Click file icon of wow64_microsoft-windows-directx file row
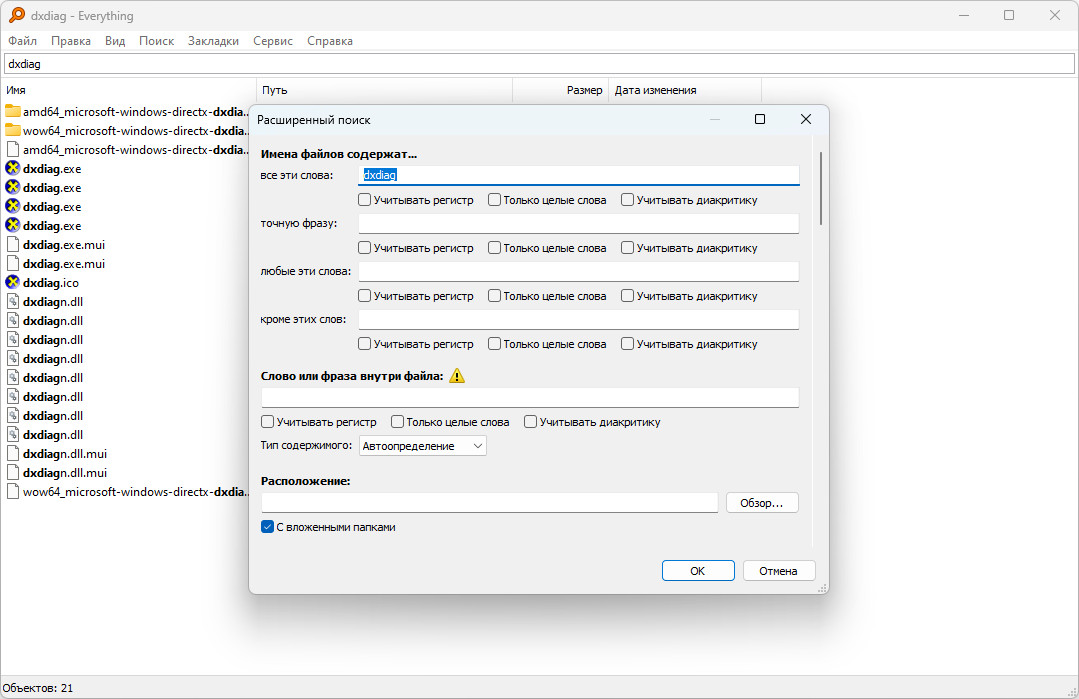Image resolution: width=1079 pixels, height=699 pixels. (x=12, y=492)
